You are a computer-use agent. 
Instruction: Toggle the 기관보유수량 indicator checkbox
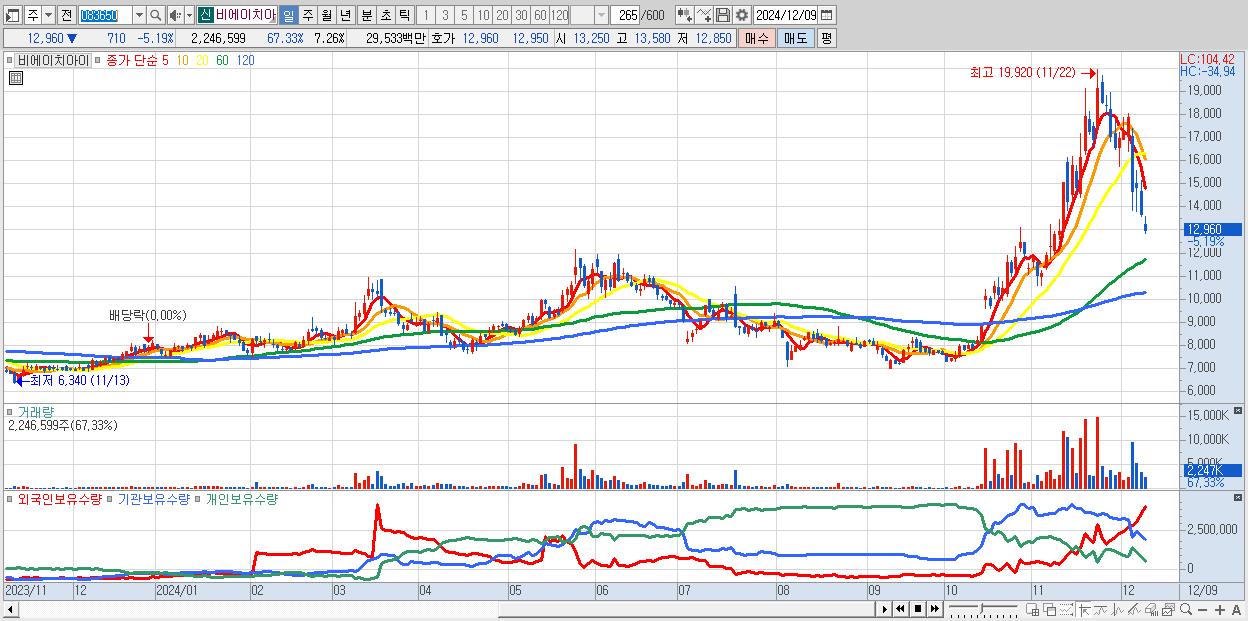pos(111,498)
